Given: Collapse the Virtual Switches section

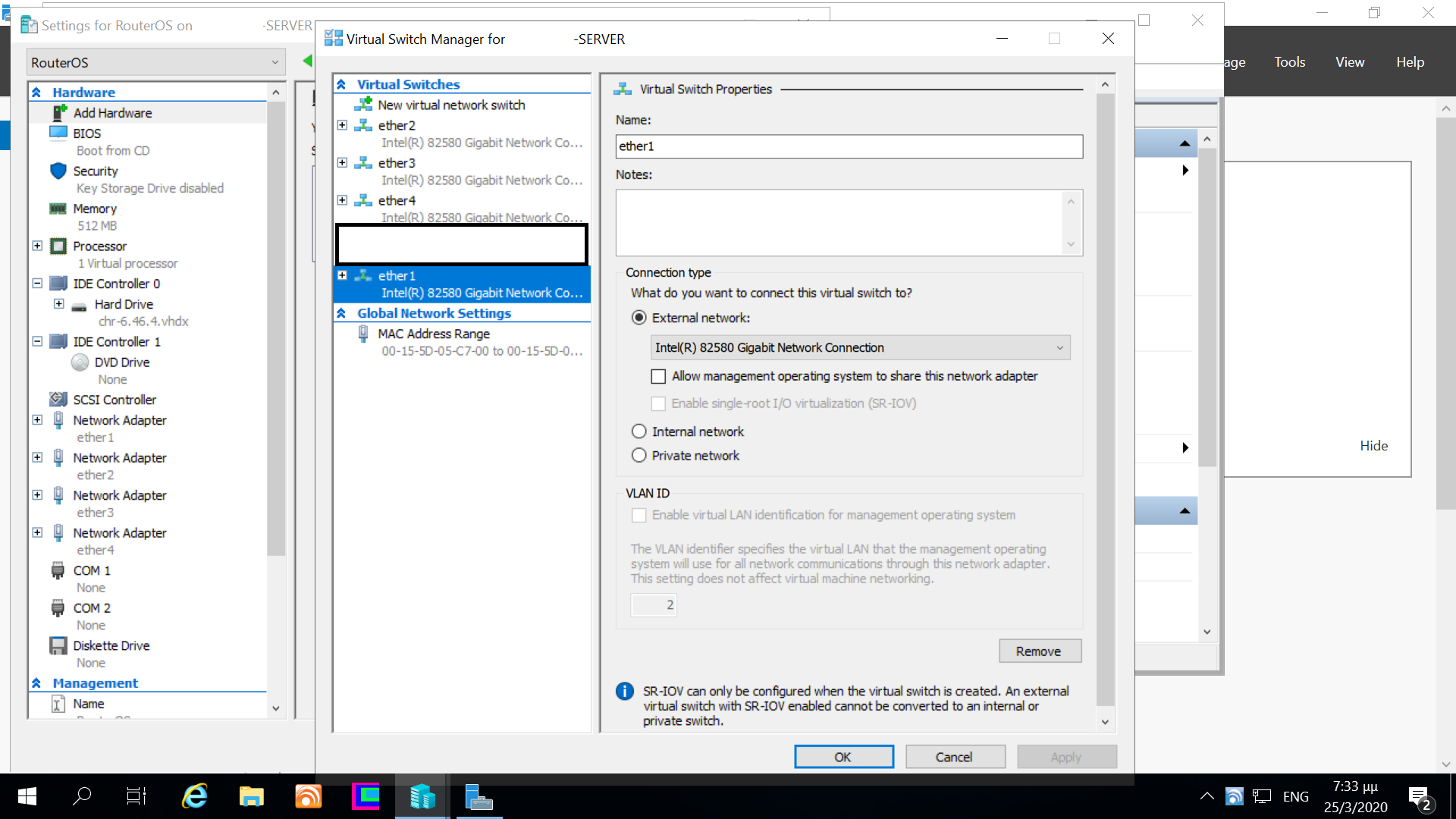Looking at the screenshot, I should pos(342,84).
